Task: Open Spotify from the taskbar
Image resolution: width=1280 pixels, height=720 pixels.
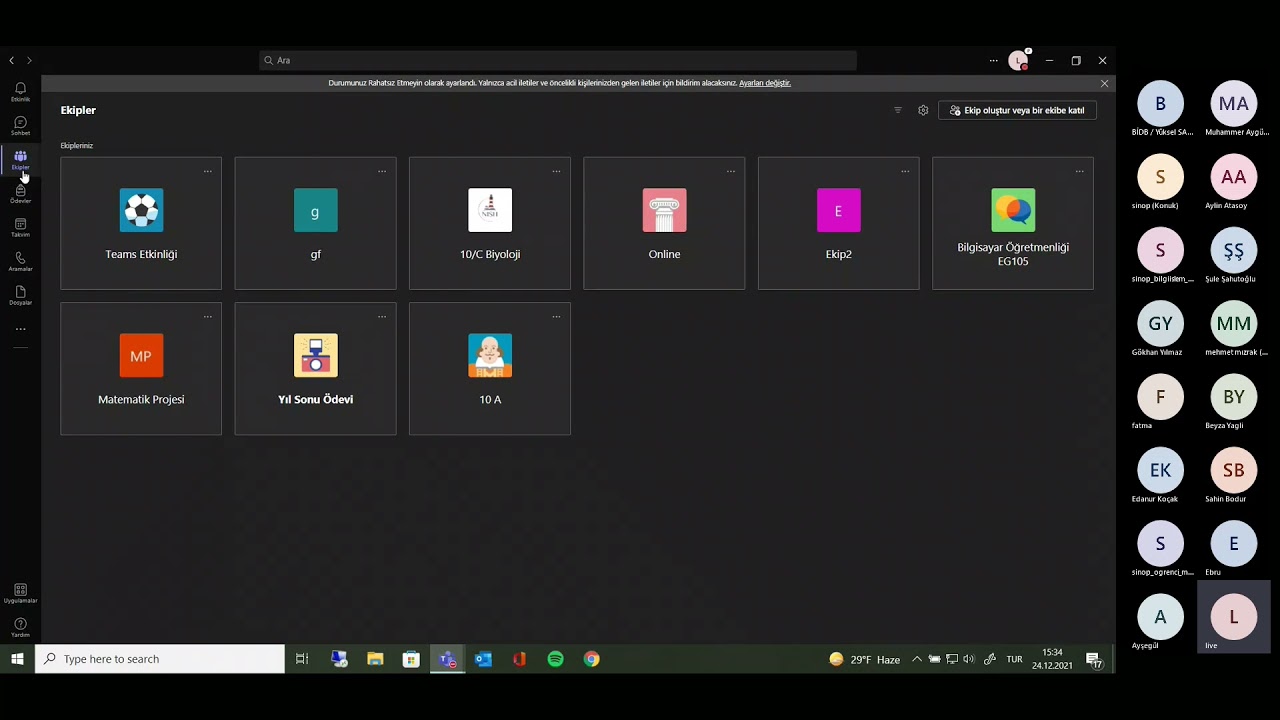Action: 555,659
